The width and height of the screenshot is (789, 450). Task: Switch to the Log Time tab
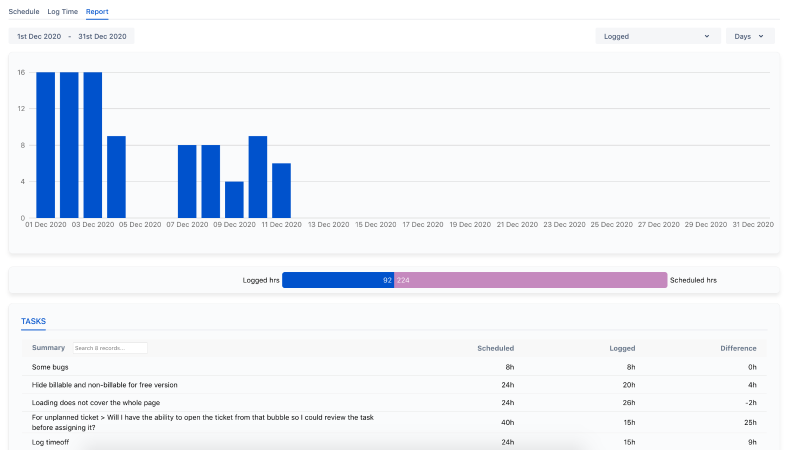[62, 11]
